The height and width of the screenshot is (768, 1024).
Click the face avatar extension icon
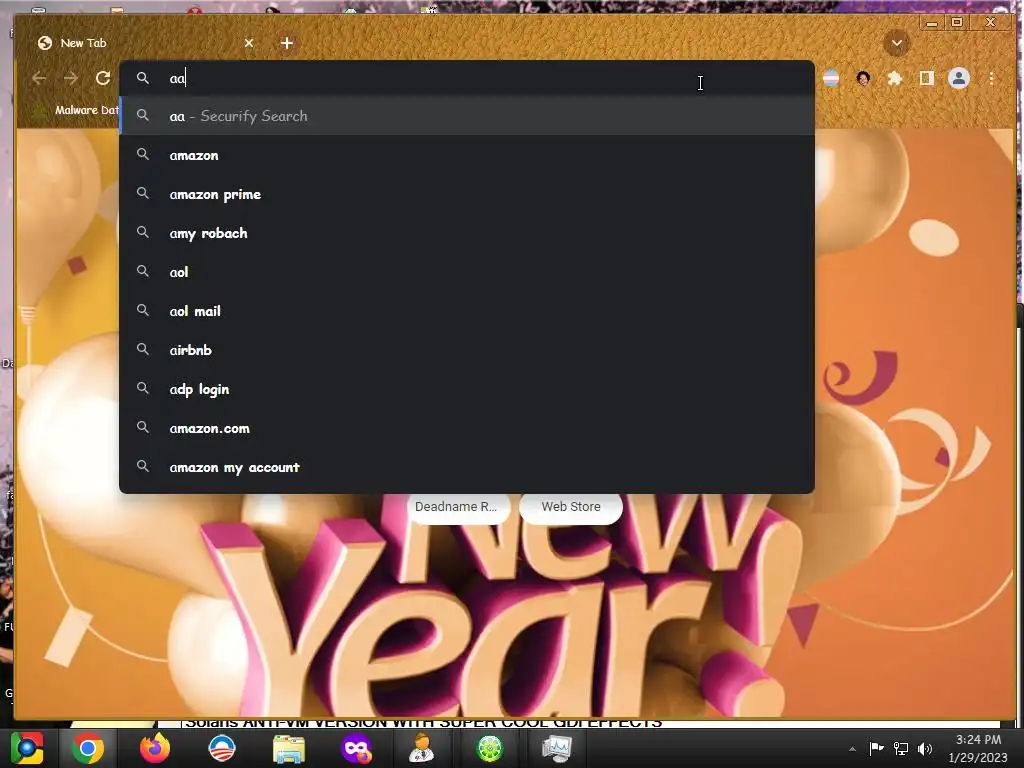click(x=863, y=78)
